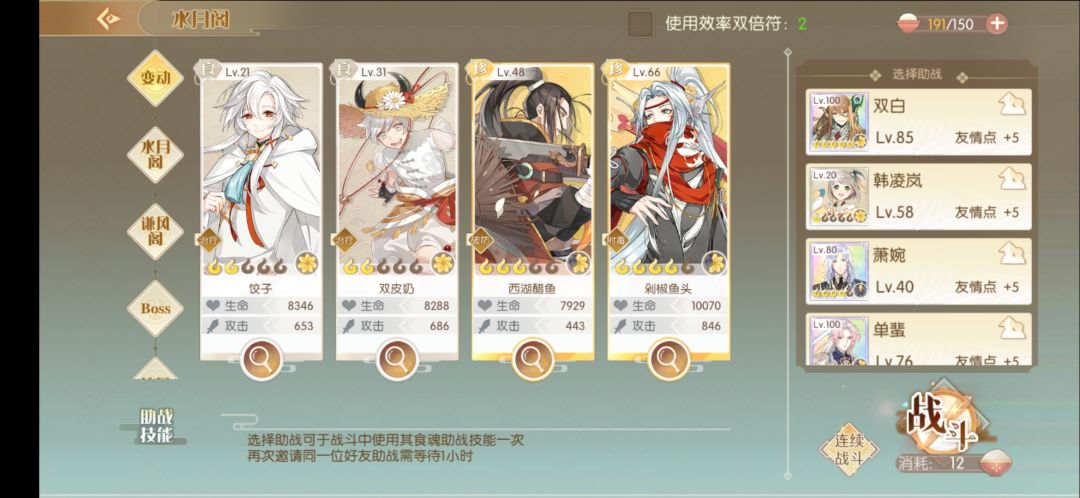This screenshot has width=1080, height=498.
Task: Select 萧婉 as assist friend
Action: (919, 271)
